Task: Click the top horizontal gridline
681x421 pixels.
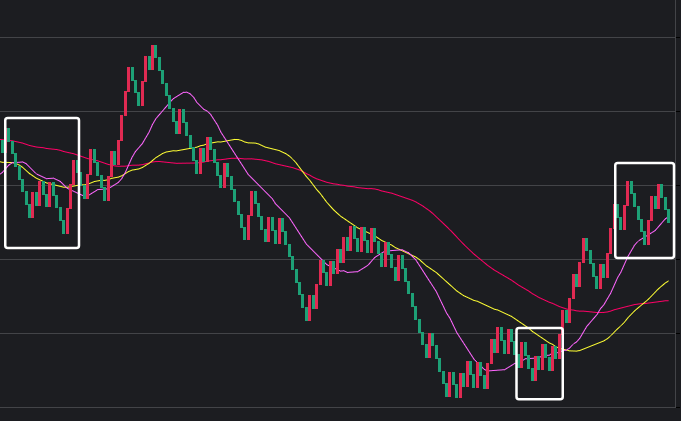Action: coord(340,37)
